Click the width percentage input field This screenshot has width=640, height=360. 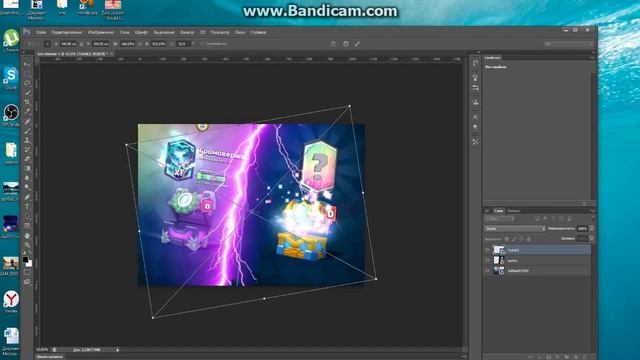pyautogui.click(x=128, y=44)
